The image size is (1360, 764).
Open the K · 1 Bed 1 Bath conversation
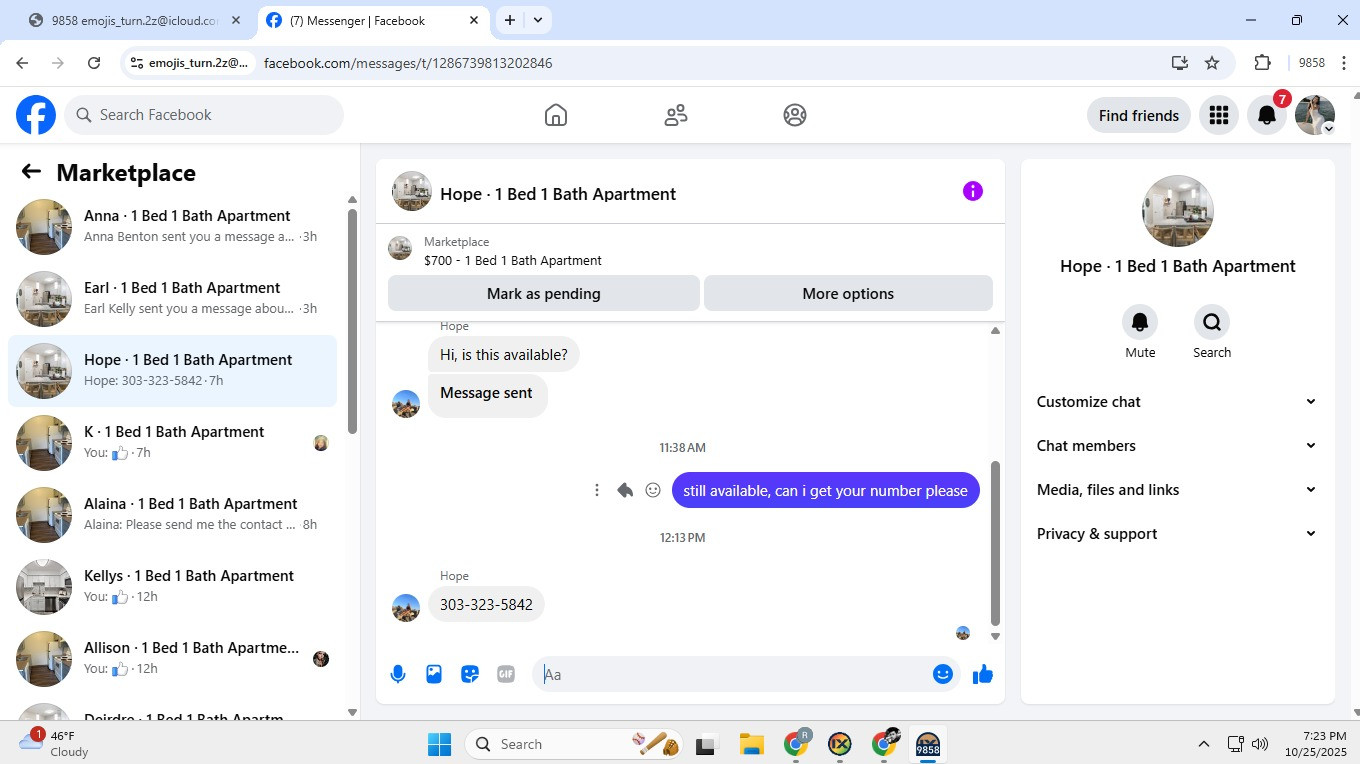(x=172, y=443)
